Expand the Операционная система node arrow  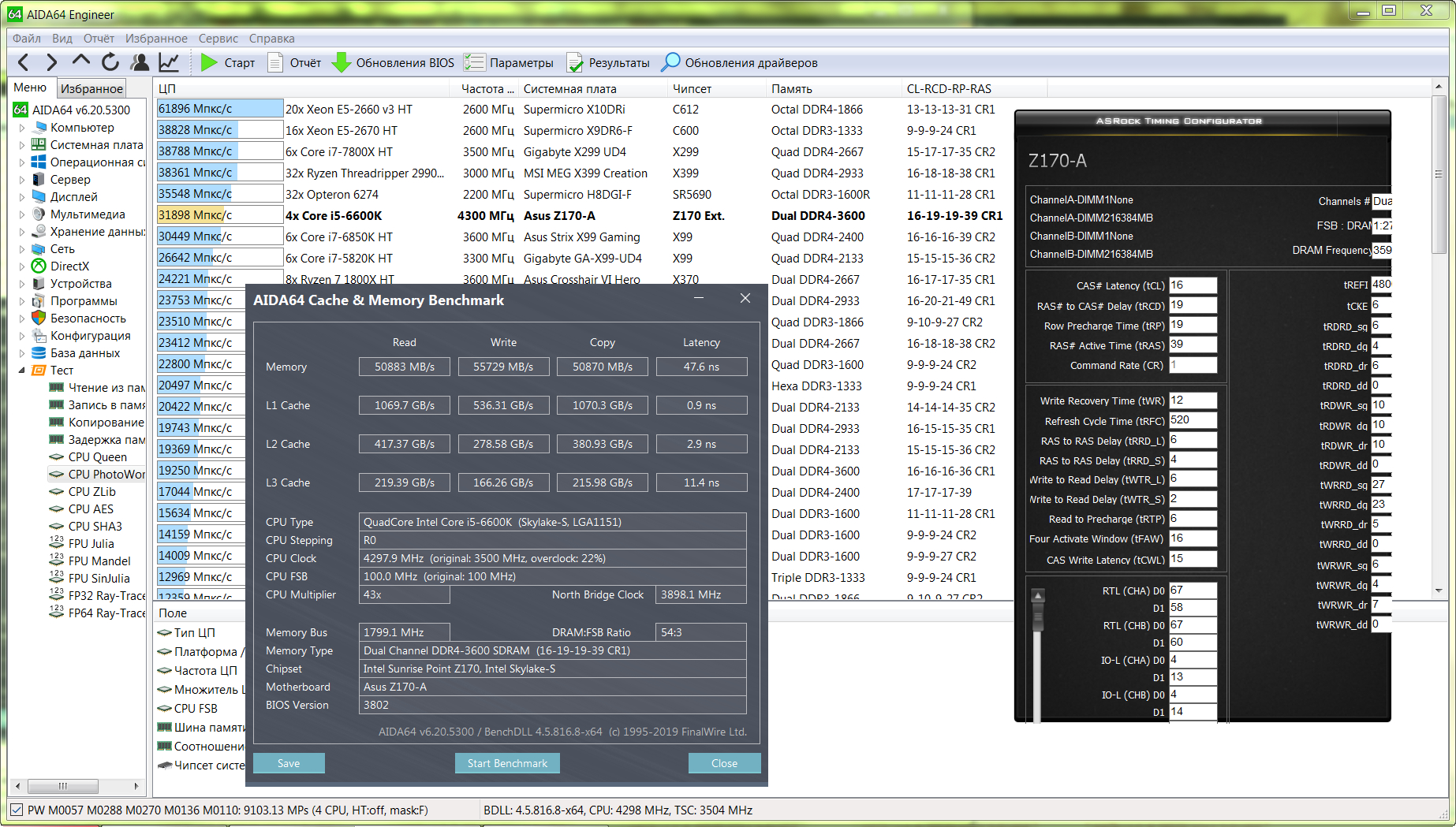click(x=22, y=162)
